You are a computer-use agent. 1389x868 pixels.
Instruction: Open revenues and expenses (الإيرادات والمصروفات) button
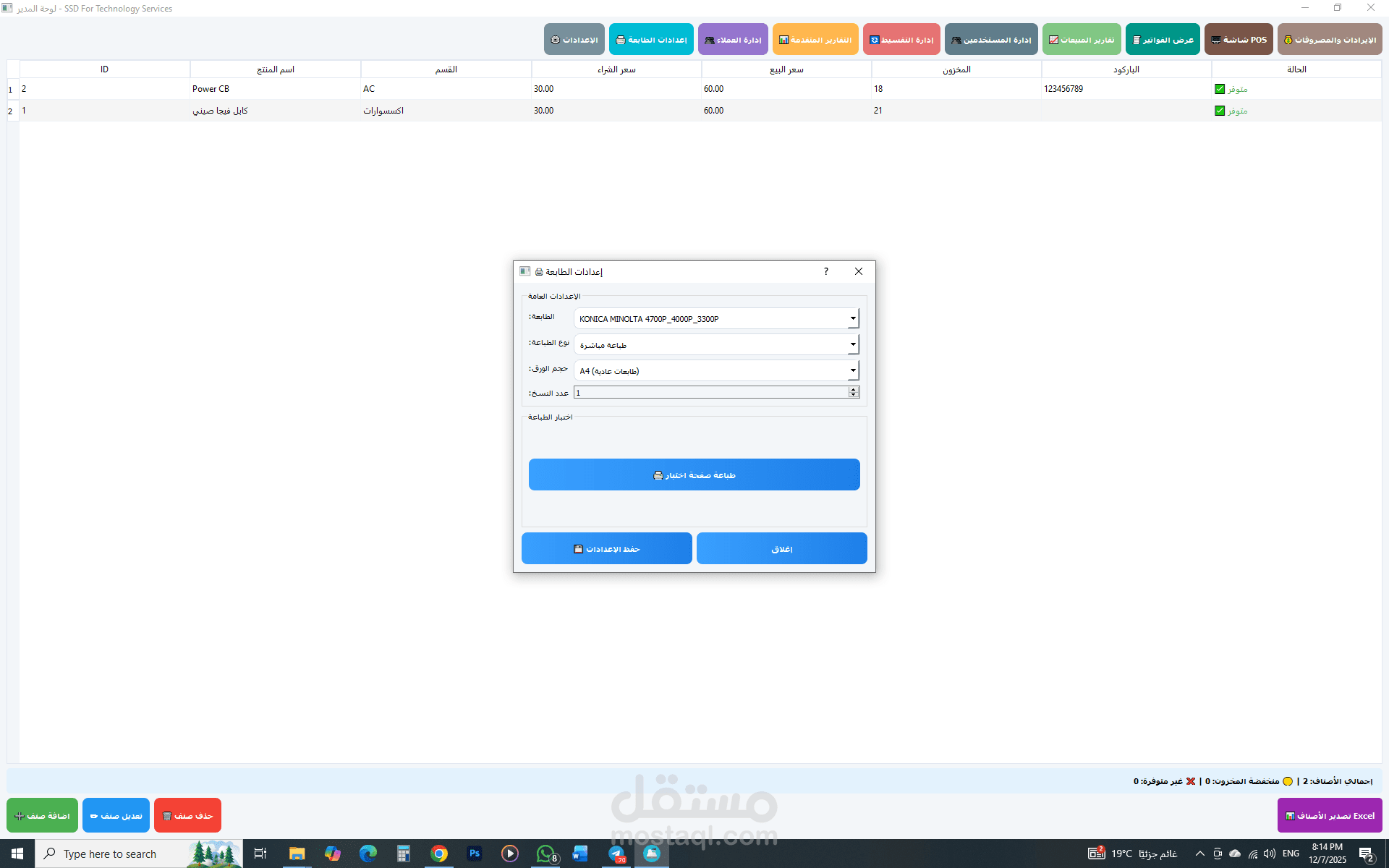click(x=1329, y=40)
